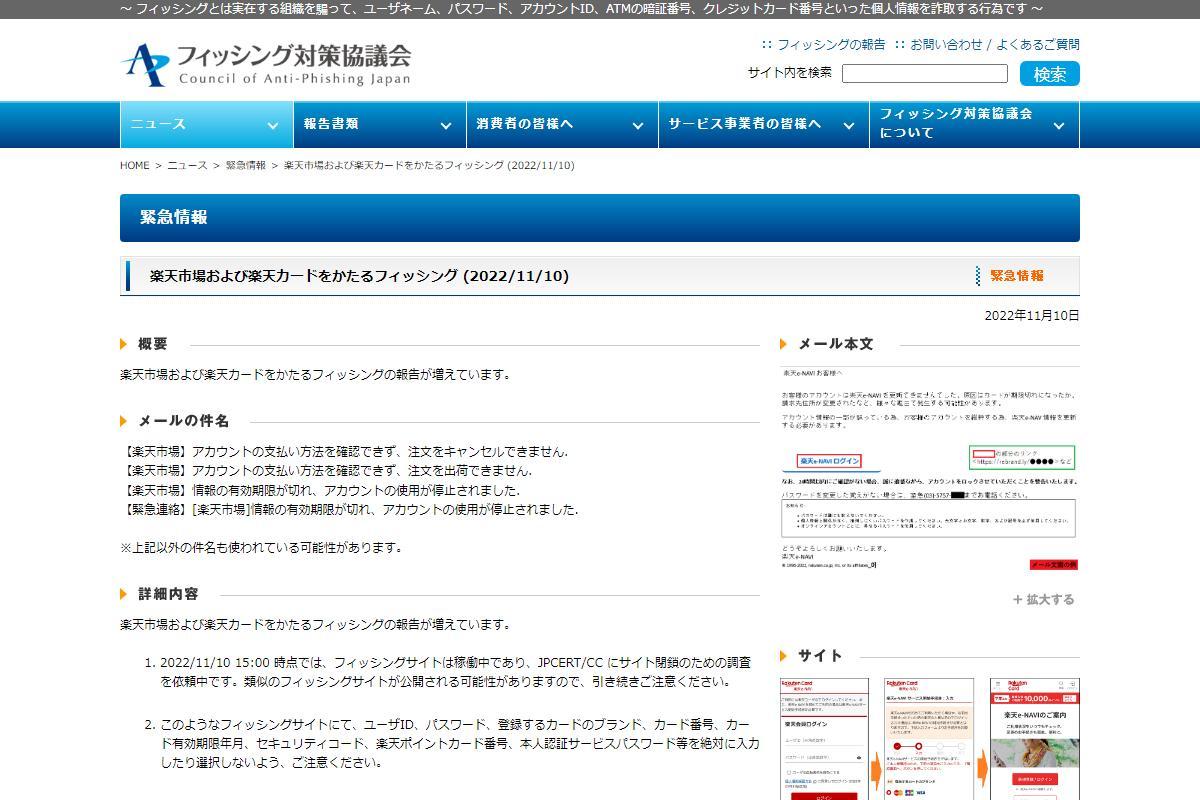This screenshot has width=1200, height=800.
Task: Click the subject line starting 【緊急連絡】
Action: (x=349, y=509)
